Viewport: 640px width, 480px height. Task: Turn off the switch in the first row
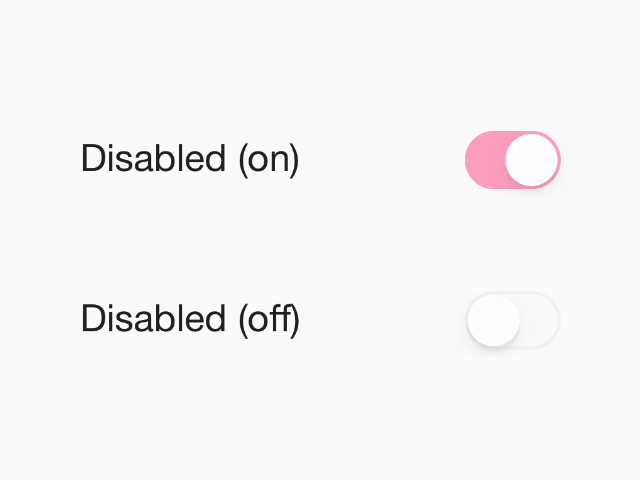pos(512,160)
